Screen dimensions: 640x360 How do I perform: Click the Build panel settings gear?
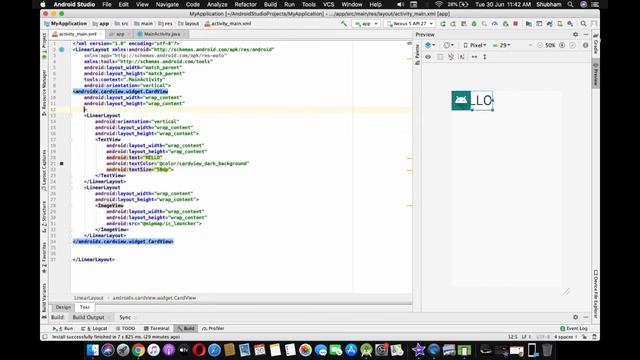click(576, 317)
